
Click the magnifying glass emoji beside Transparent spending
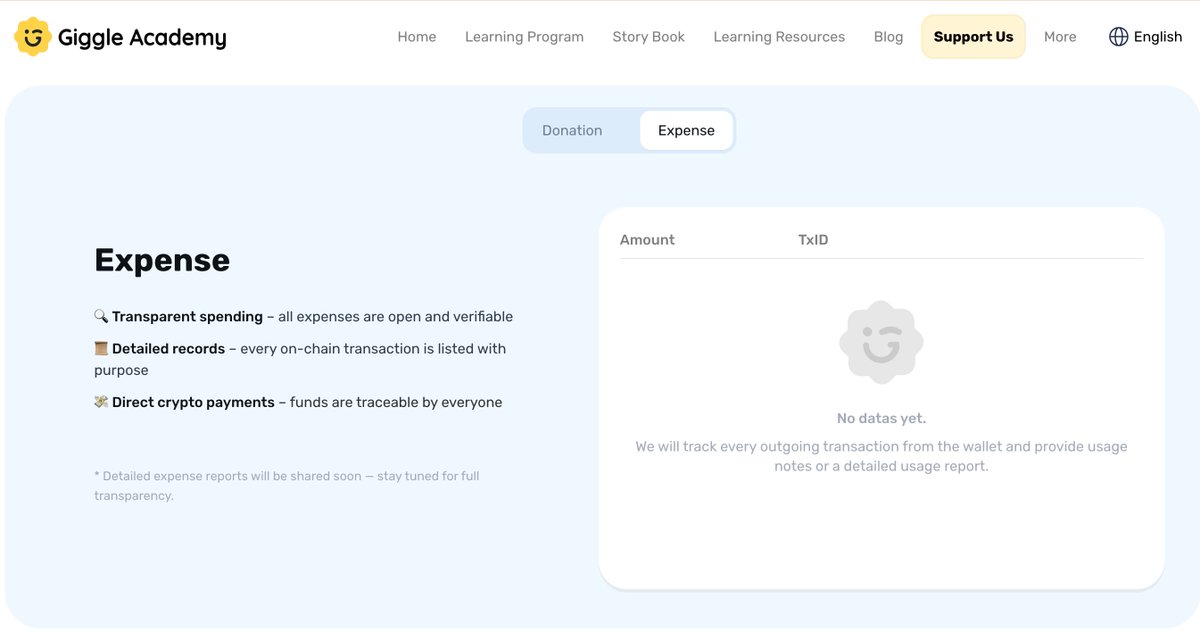(101, 316)
